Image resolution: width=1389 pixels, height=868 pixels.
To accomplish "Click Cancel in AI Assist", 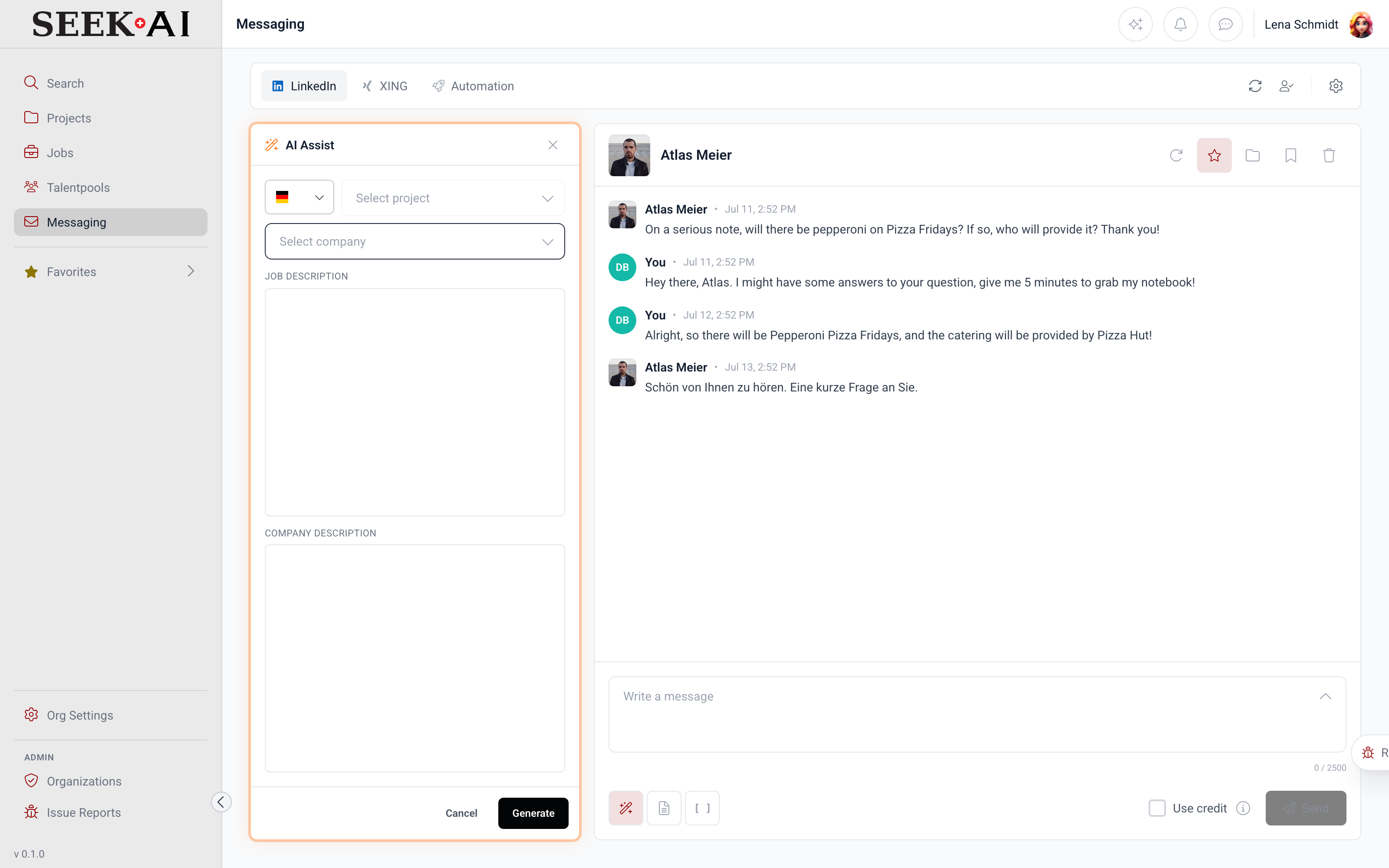I will pos(461,813).
